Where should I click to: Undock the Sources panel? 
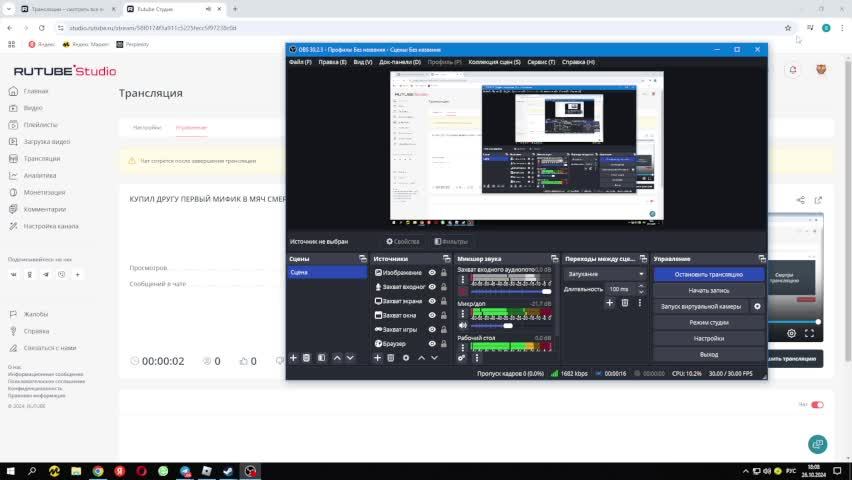pyautogui.click(x=447, y=259)
